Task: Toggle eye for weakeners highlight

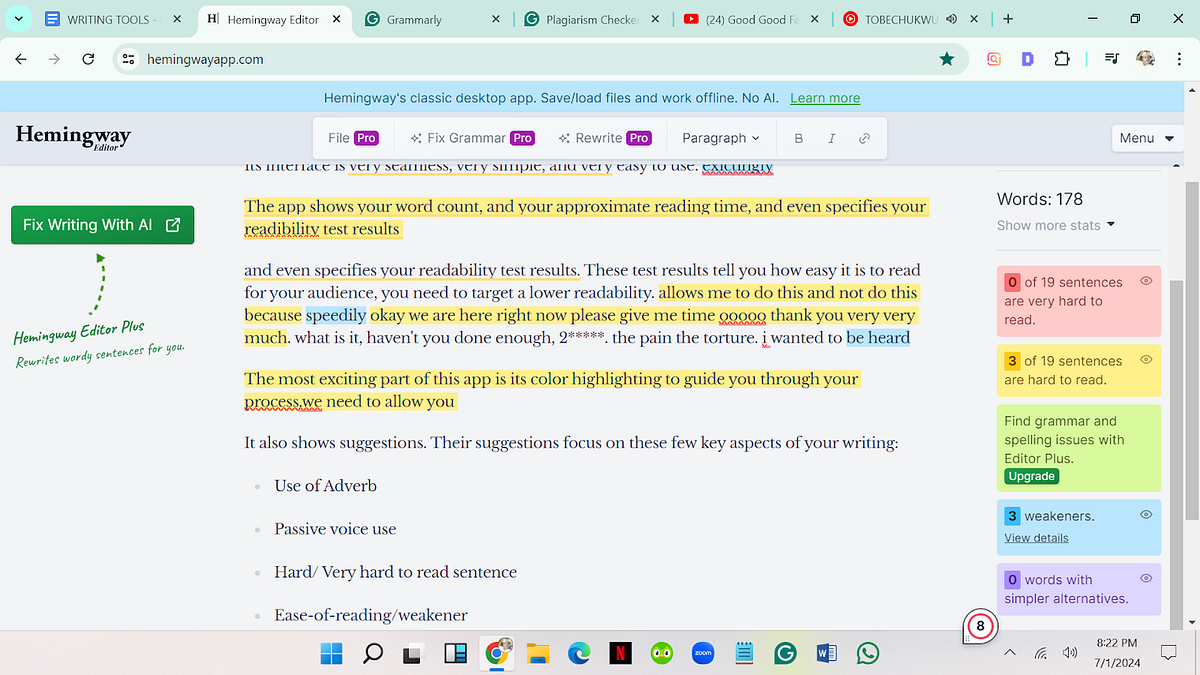Action: [x=1146, y=514]
